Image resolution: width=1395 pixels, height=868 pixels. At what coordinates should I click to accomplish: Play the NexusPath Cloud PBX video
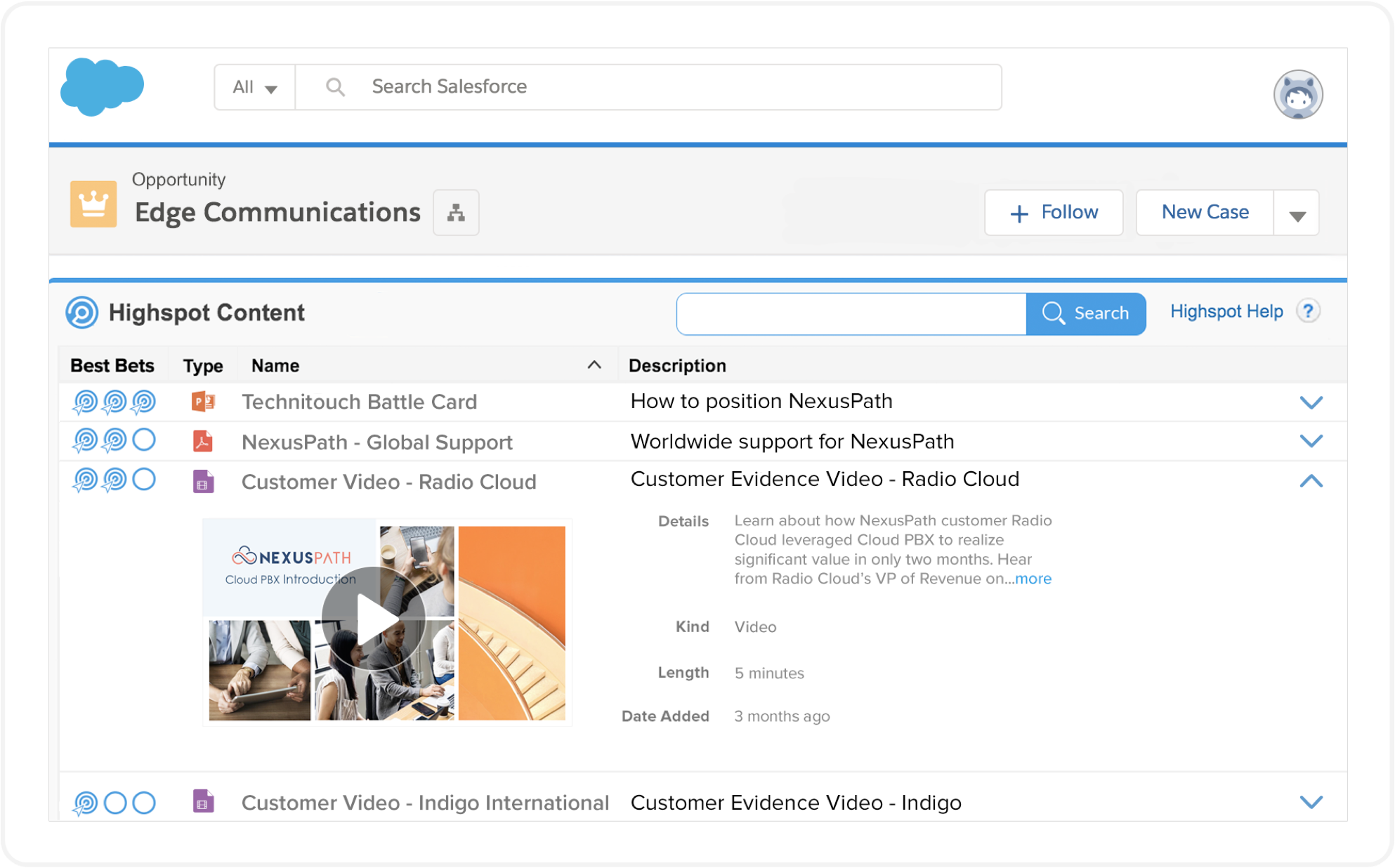click(374, 619)
